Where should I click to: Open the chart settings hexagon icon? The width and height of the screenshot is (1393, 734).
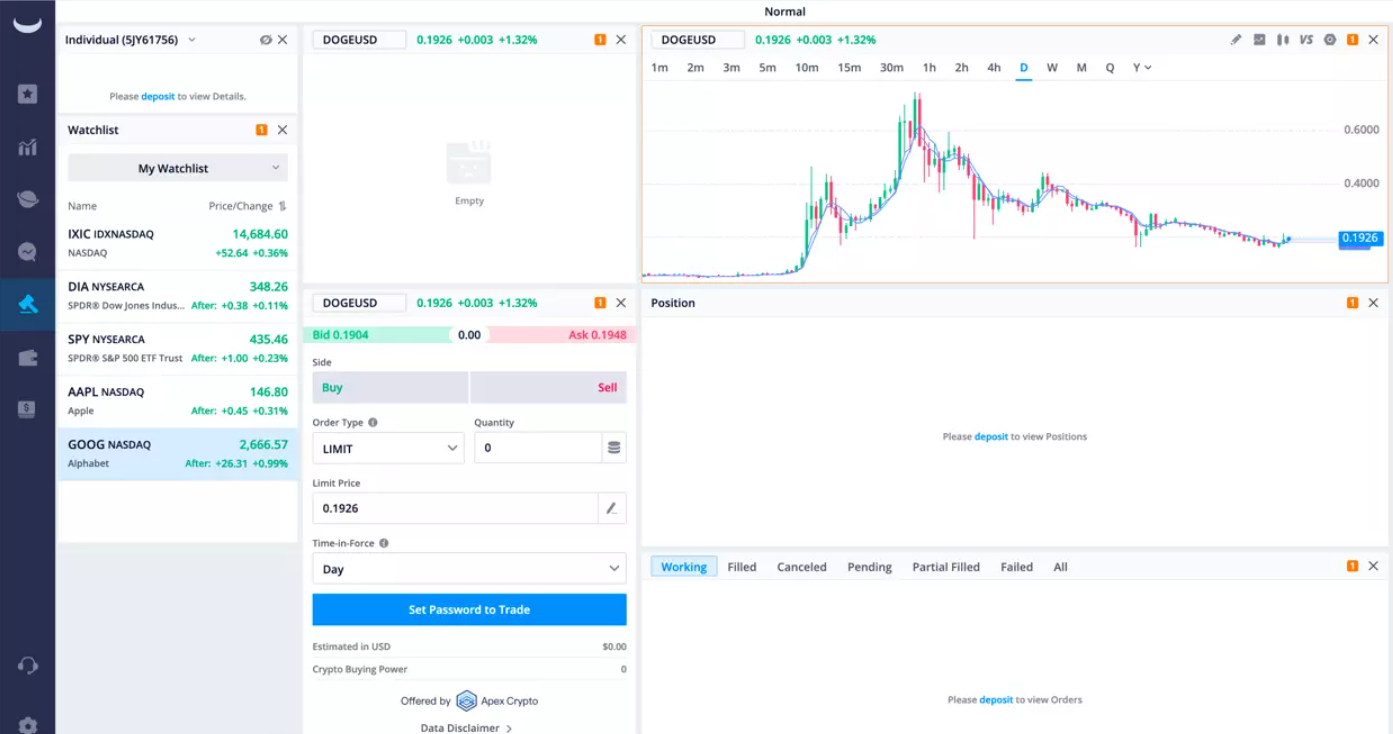1330,40
